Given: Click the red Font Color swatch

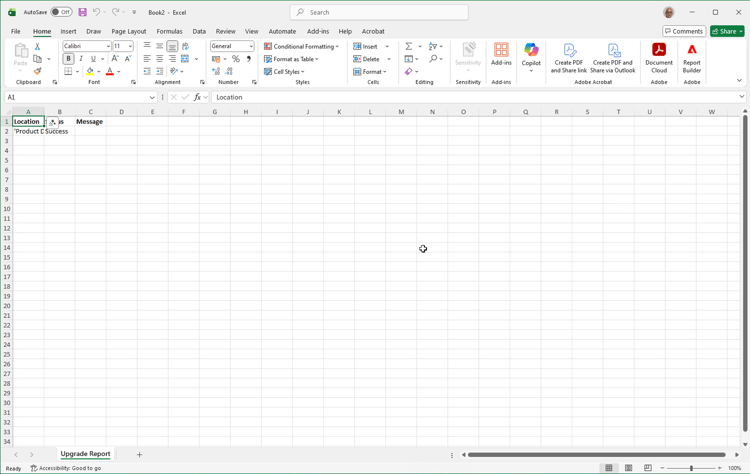Looking at the screenshot, I should 110,71.
